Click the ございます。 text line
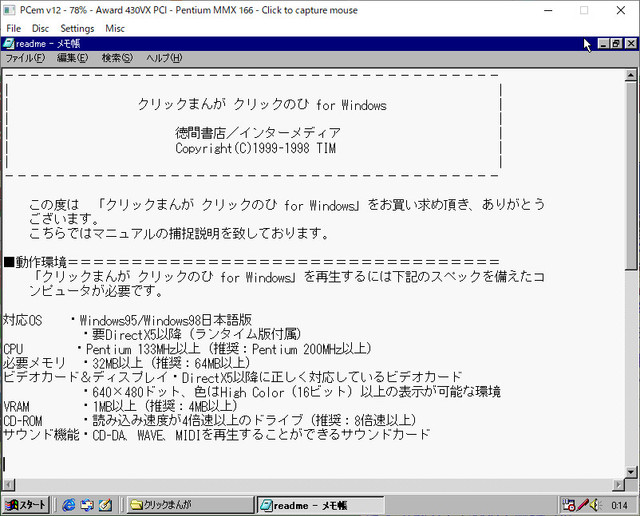The width and height of the screenshot is (640, 516). 64,219
